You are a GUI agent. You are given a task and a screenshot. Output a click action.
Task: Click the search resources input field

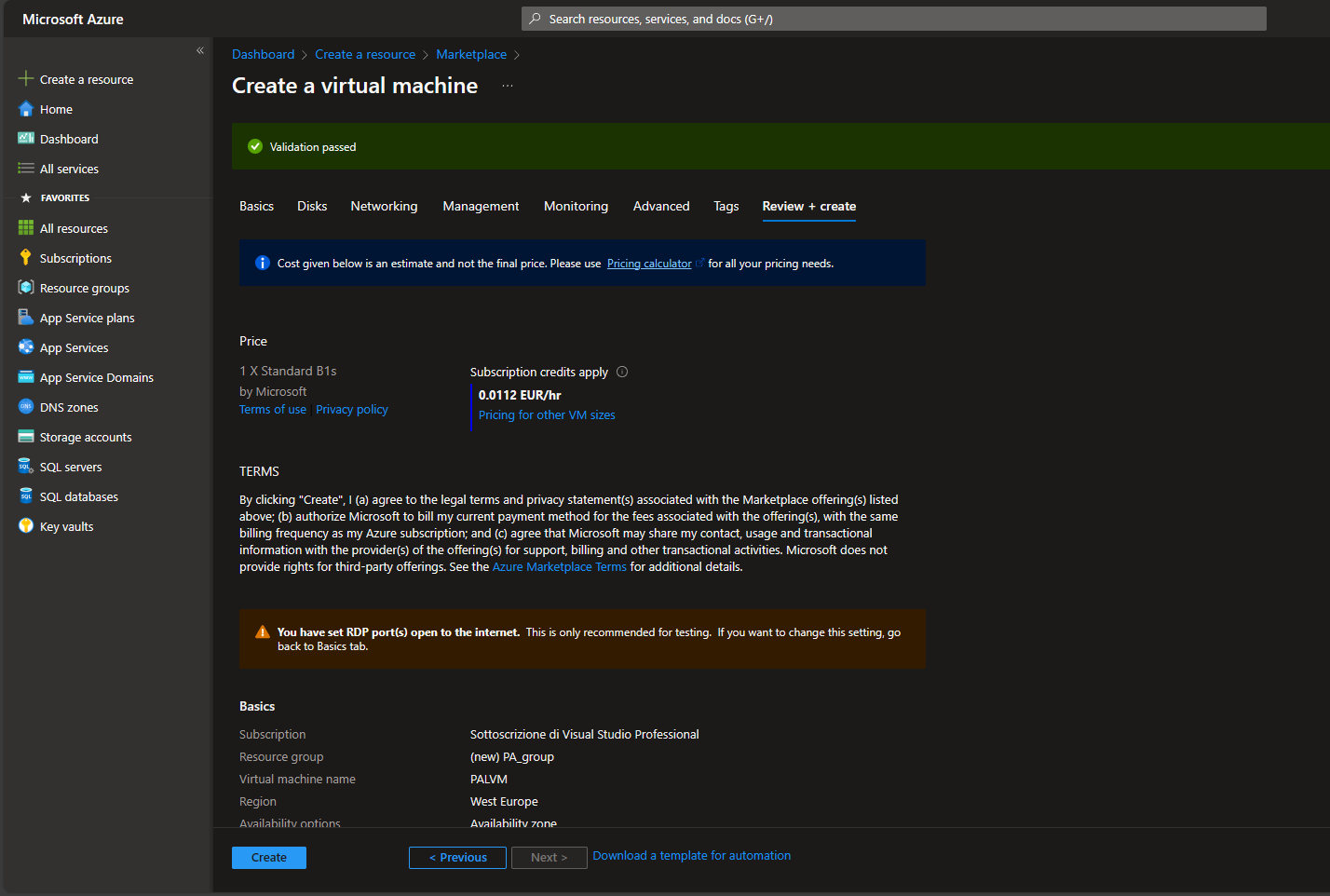[894, 19]
